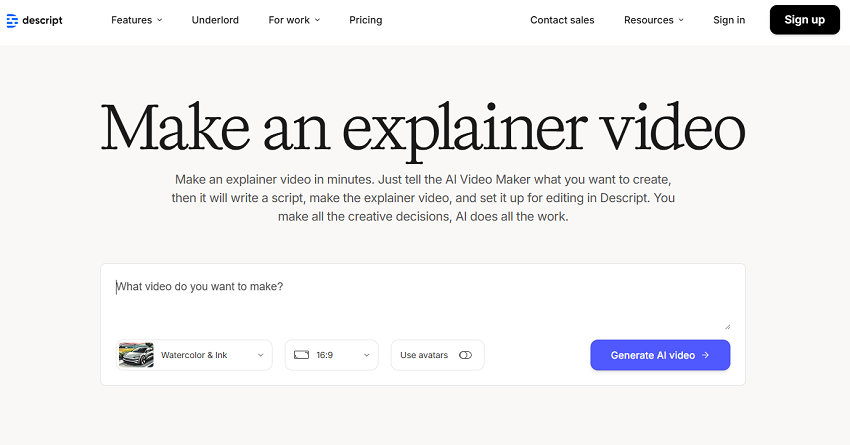
Task: Open the Watercolor & Ink style dropdown
Action: (x=194, y=355)
